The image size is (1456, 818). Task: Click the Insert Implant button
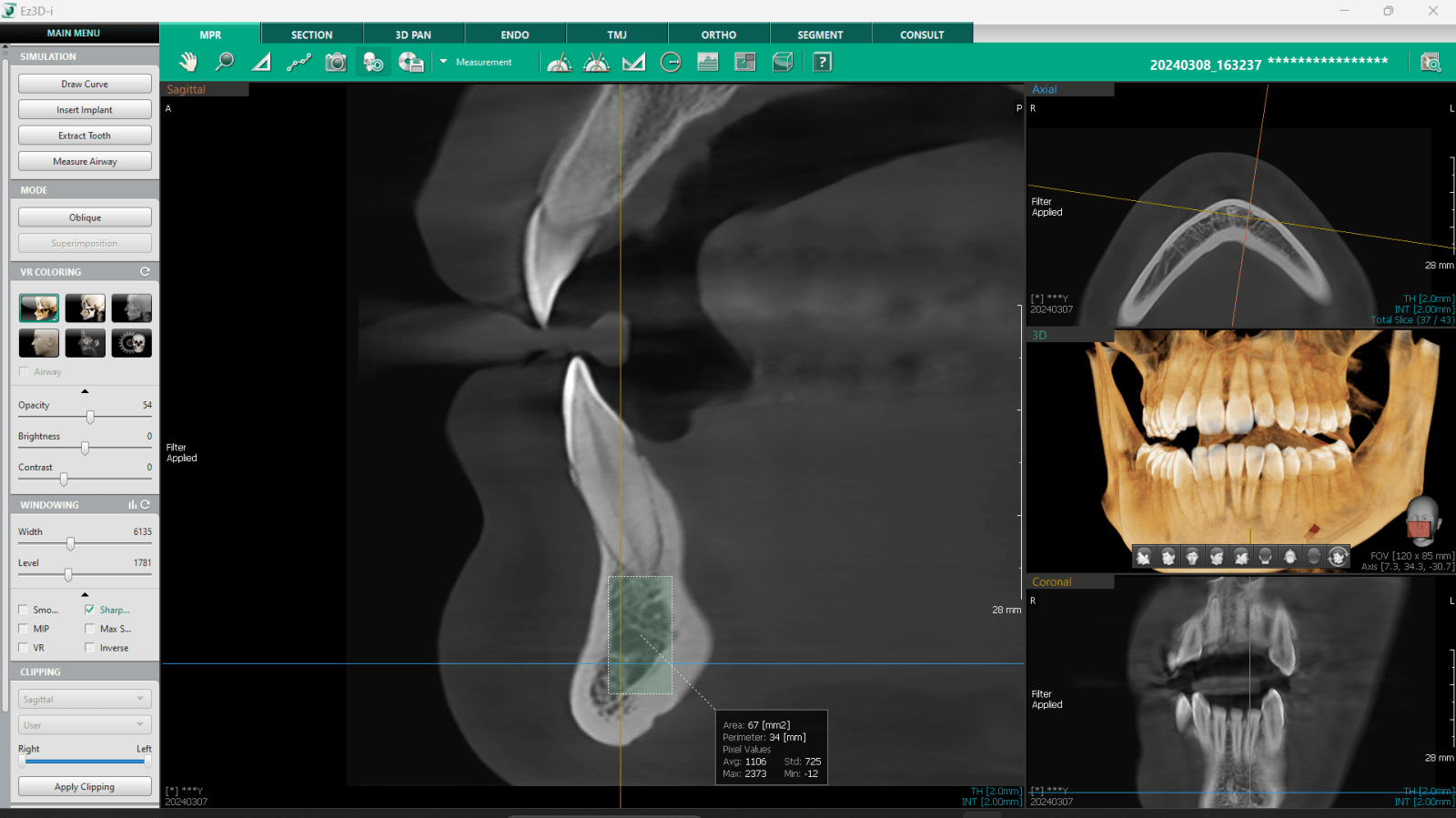click(85, 110)
